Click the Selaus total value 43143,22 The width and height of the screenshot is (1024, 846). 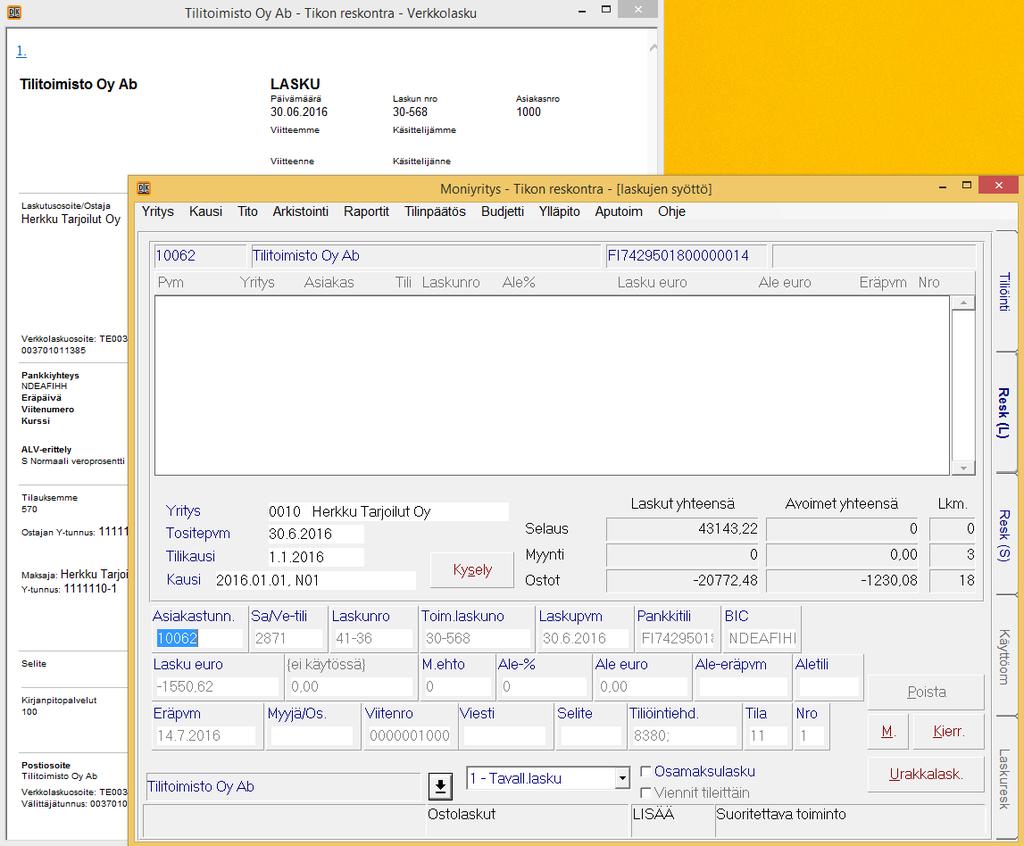coord(683,529)
